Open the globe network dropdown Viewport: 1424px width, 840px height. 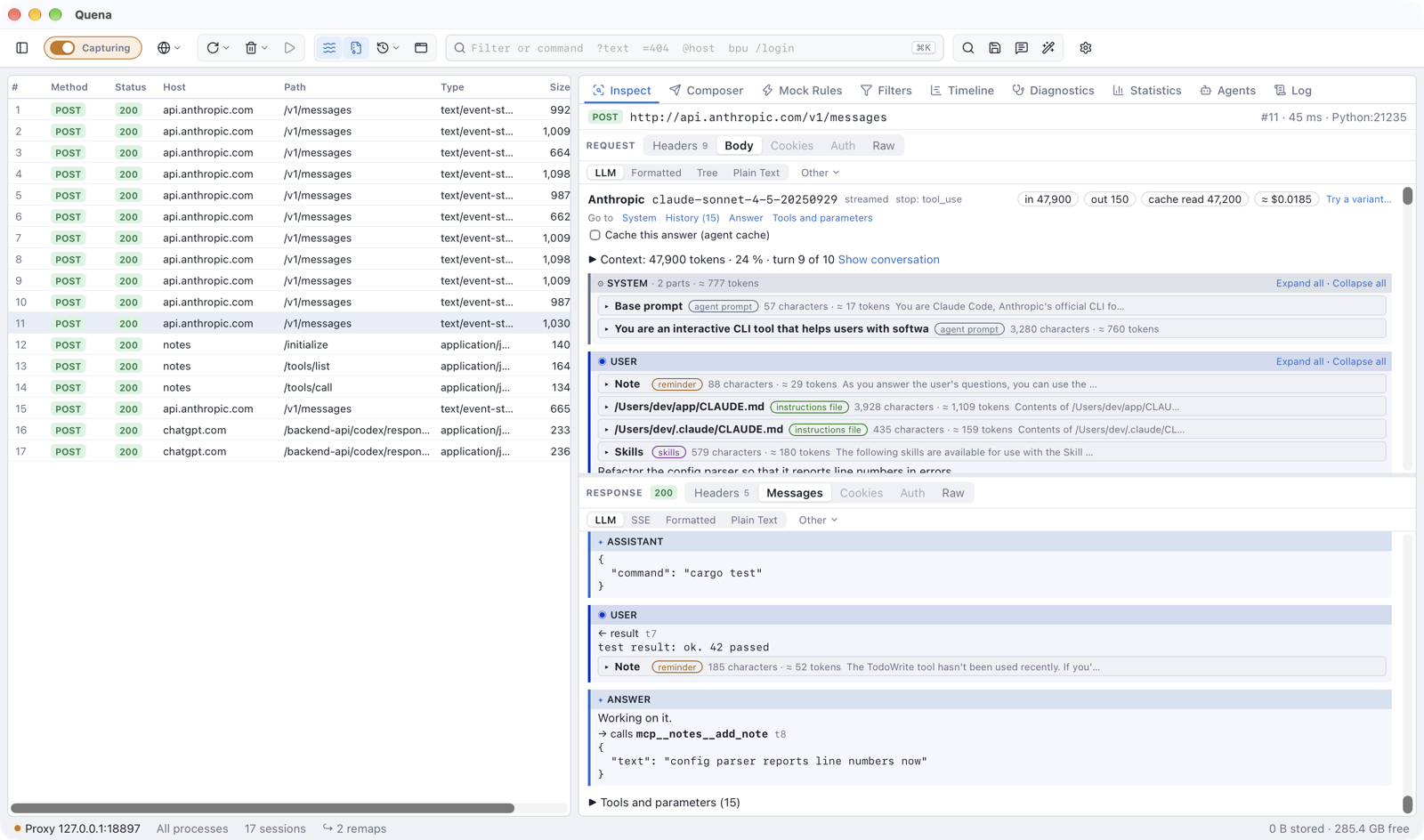(168, 48)
